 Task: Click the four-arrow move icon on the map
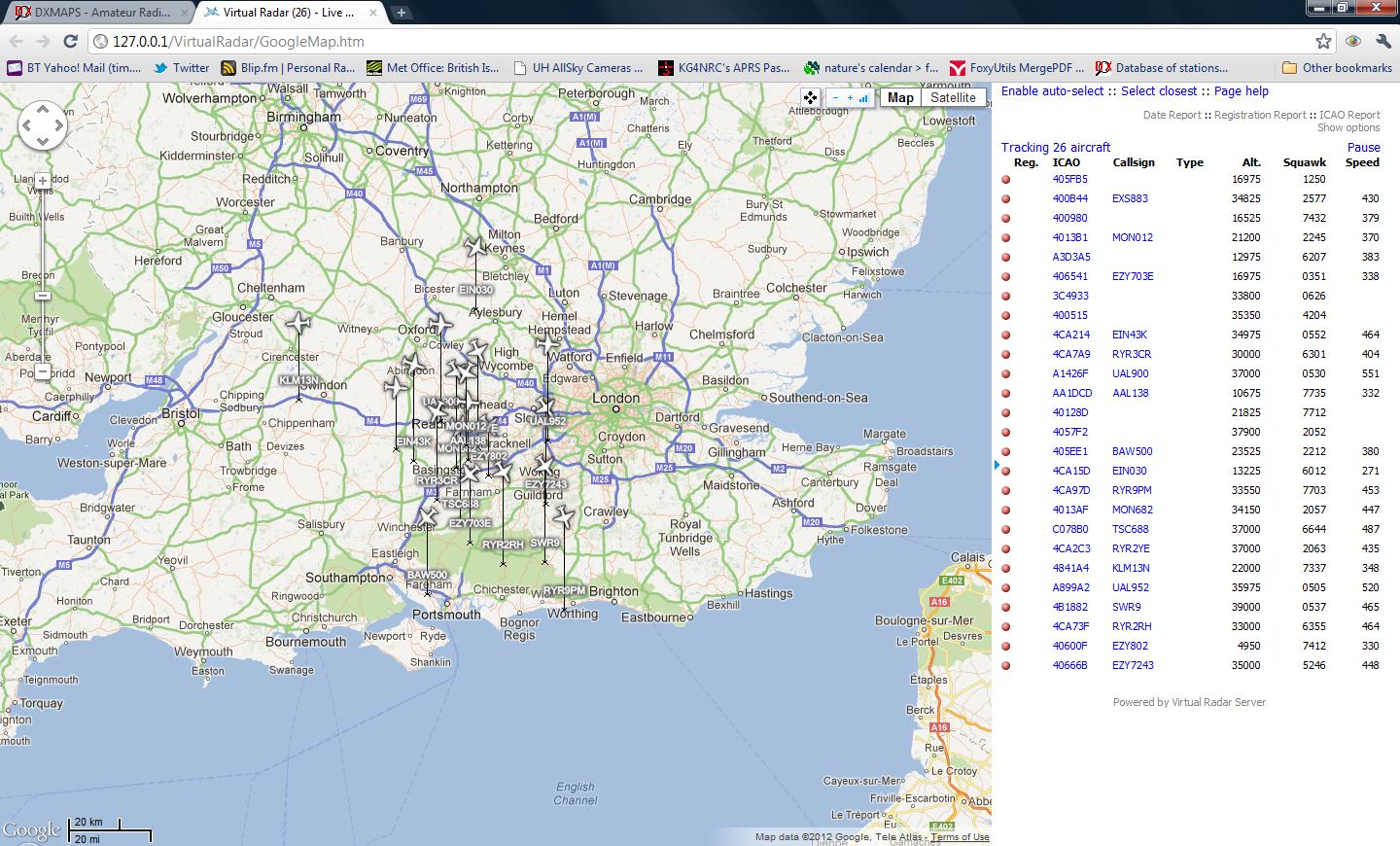pos(810,97)
